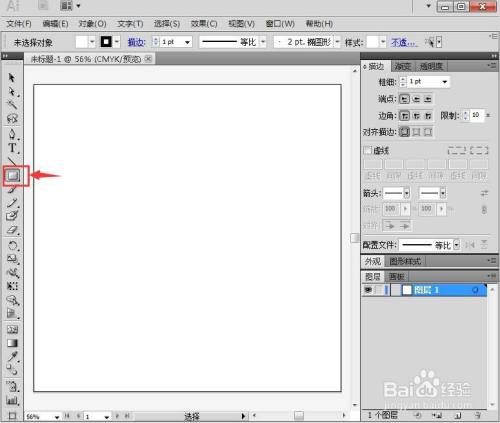This screenshot has height=423, width=500.
Task: Select the black Selection arrow tool
Action: coord(12,77)
